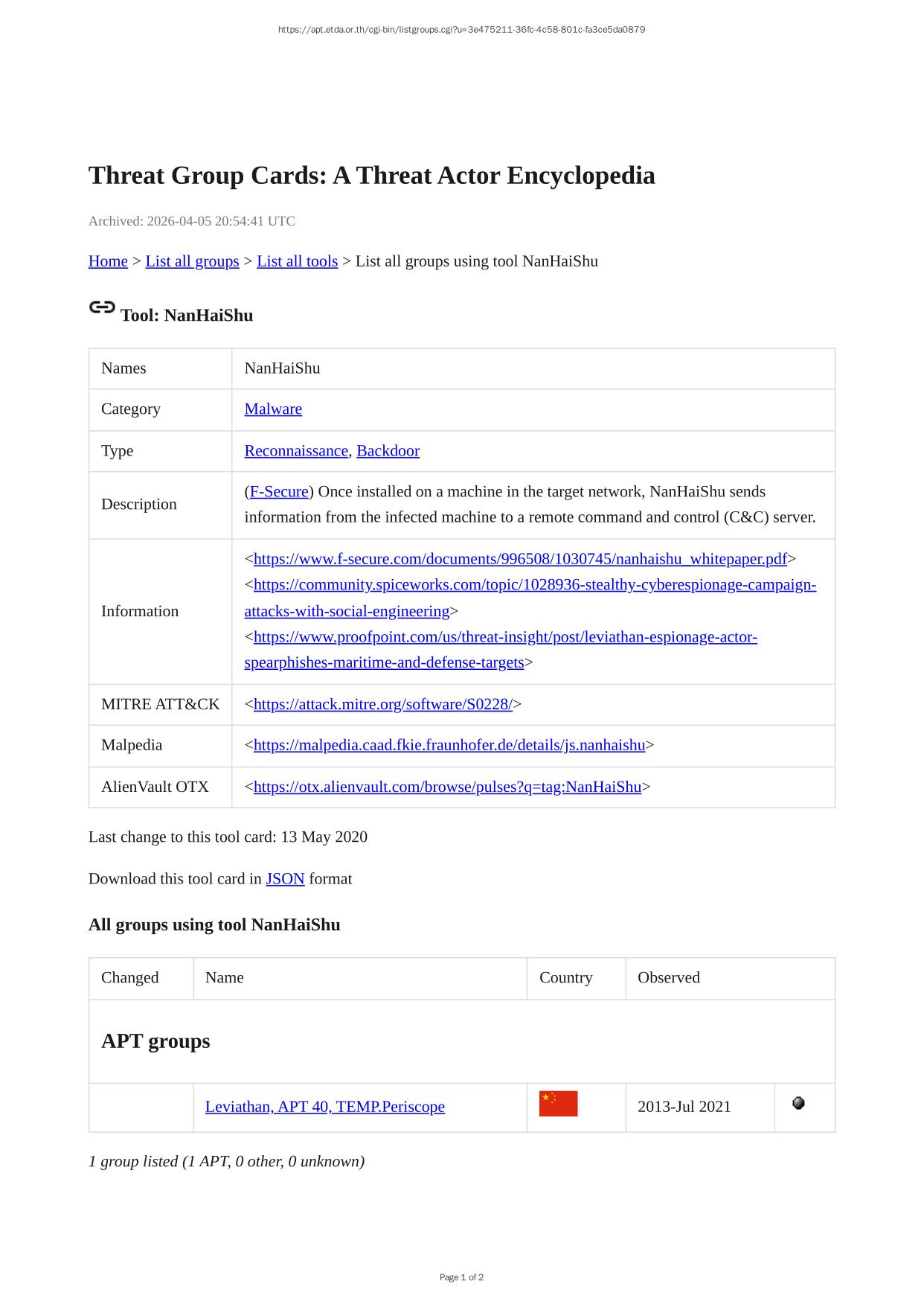Click the China flag icon
The width and height of the screenshot is (924, 1307).
[x=558, y=1104]
